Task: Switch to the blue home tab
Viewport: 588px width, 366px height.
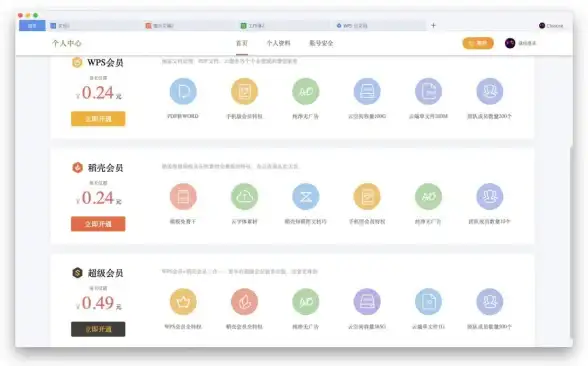Action: (32, 26)
